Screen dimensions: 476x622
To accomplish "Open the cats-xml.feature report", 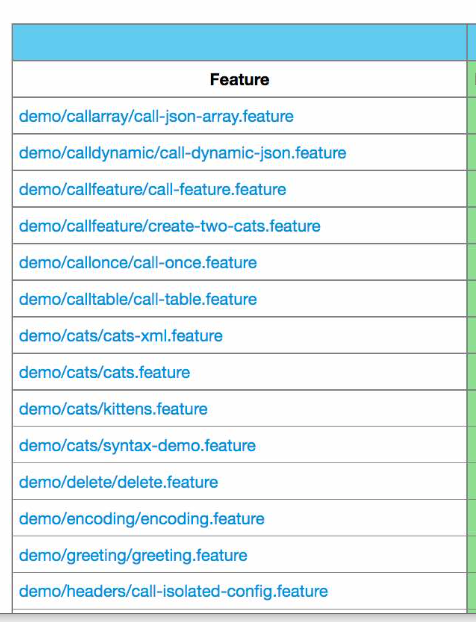I will (x=121, y=336).
